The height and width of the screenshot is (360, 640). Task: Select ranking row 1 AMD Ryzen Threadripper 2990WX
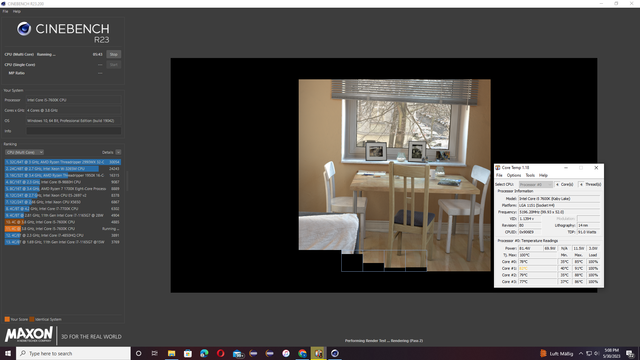(x=62, y=162)
